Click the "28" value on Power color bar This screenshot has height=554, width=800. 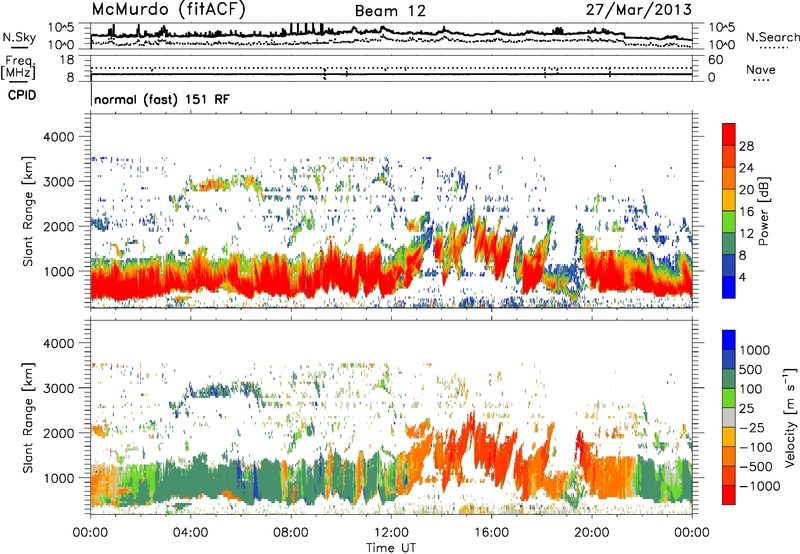point(746,146)
